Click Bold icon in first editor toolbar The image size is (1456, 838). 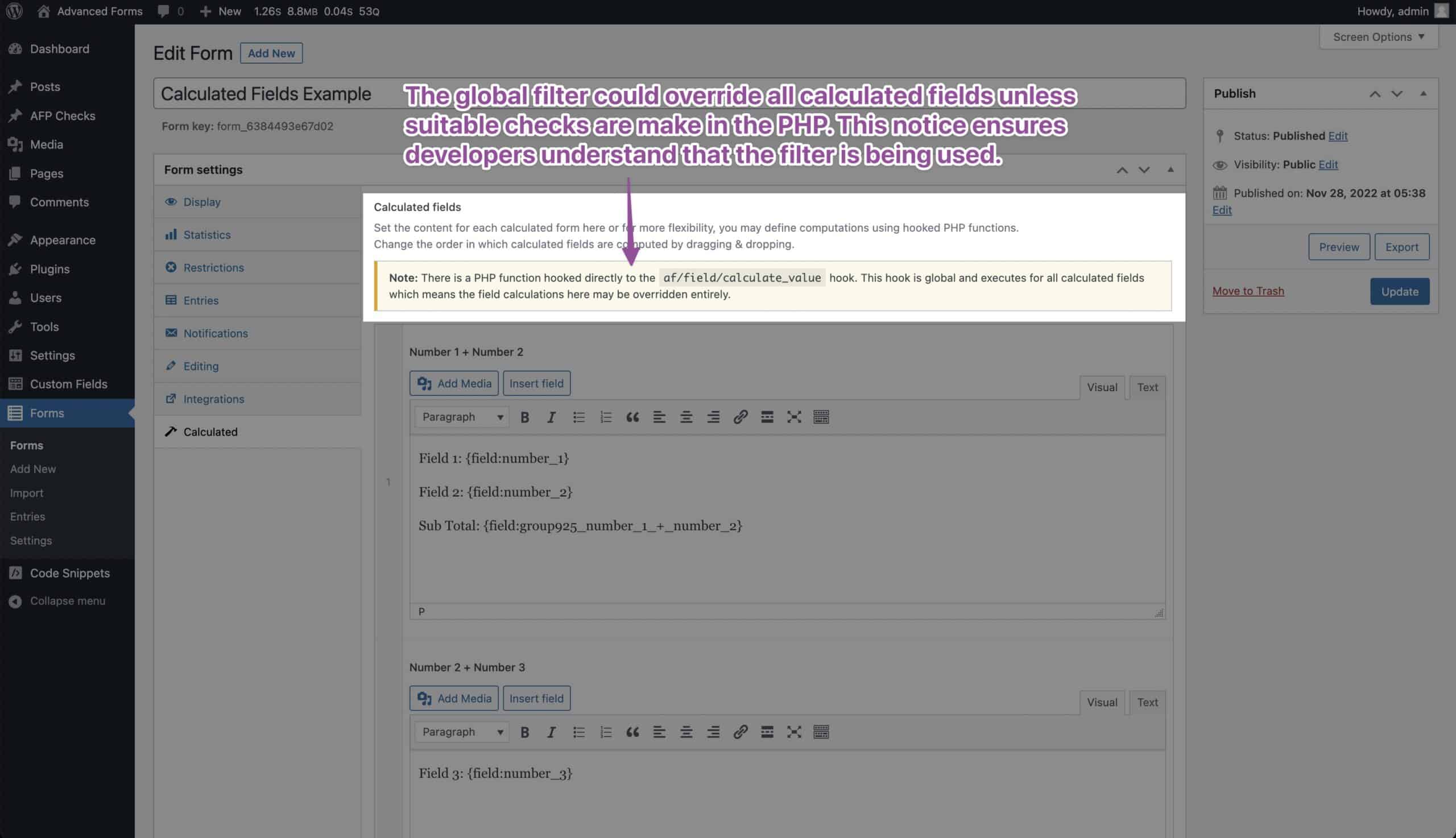pos(524,417)
